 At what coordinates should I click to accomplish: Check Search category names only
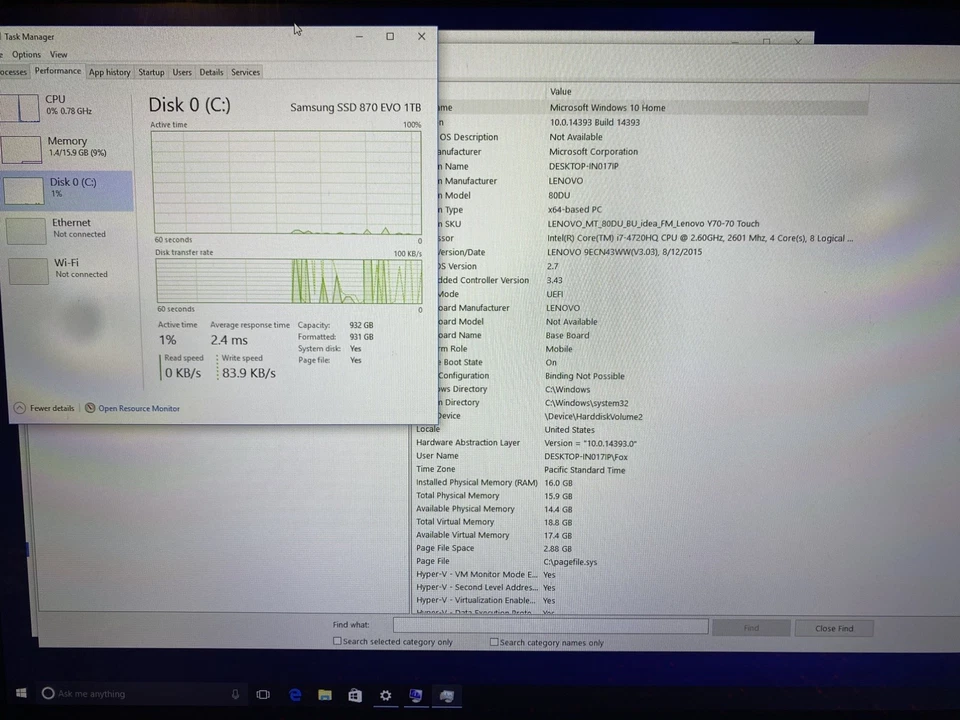[x=494, y=642]
